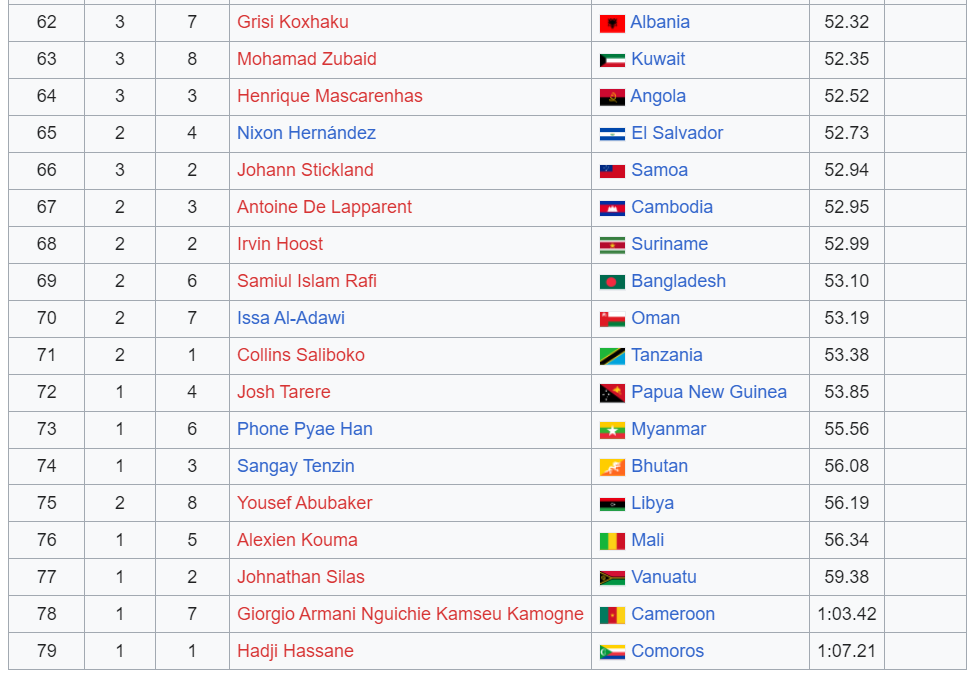Open Sangay Tenzin's article
Screen dimensions: 975x676
click(x=295, y=466)
